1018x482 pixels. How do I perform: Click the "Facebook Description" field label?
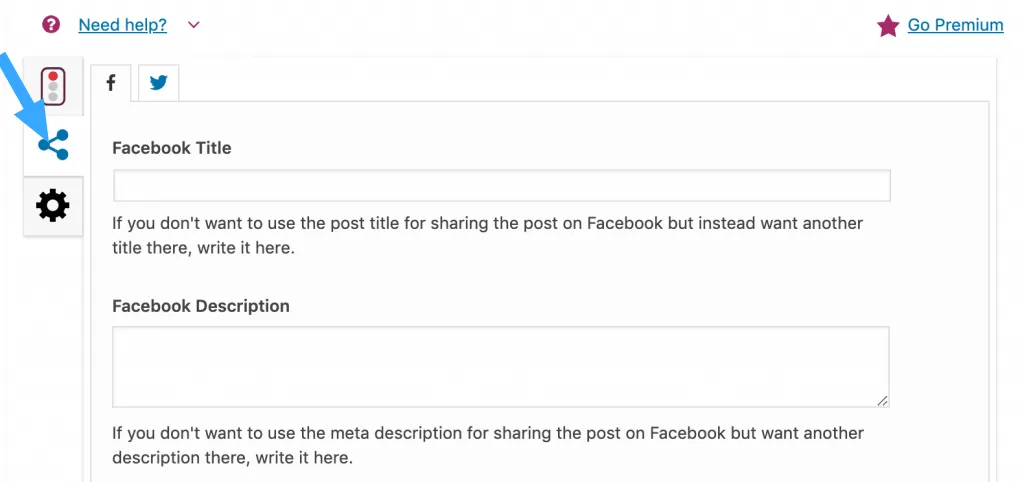pyautogui.click(x=200, y=306)
